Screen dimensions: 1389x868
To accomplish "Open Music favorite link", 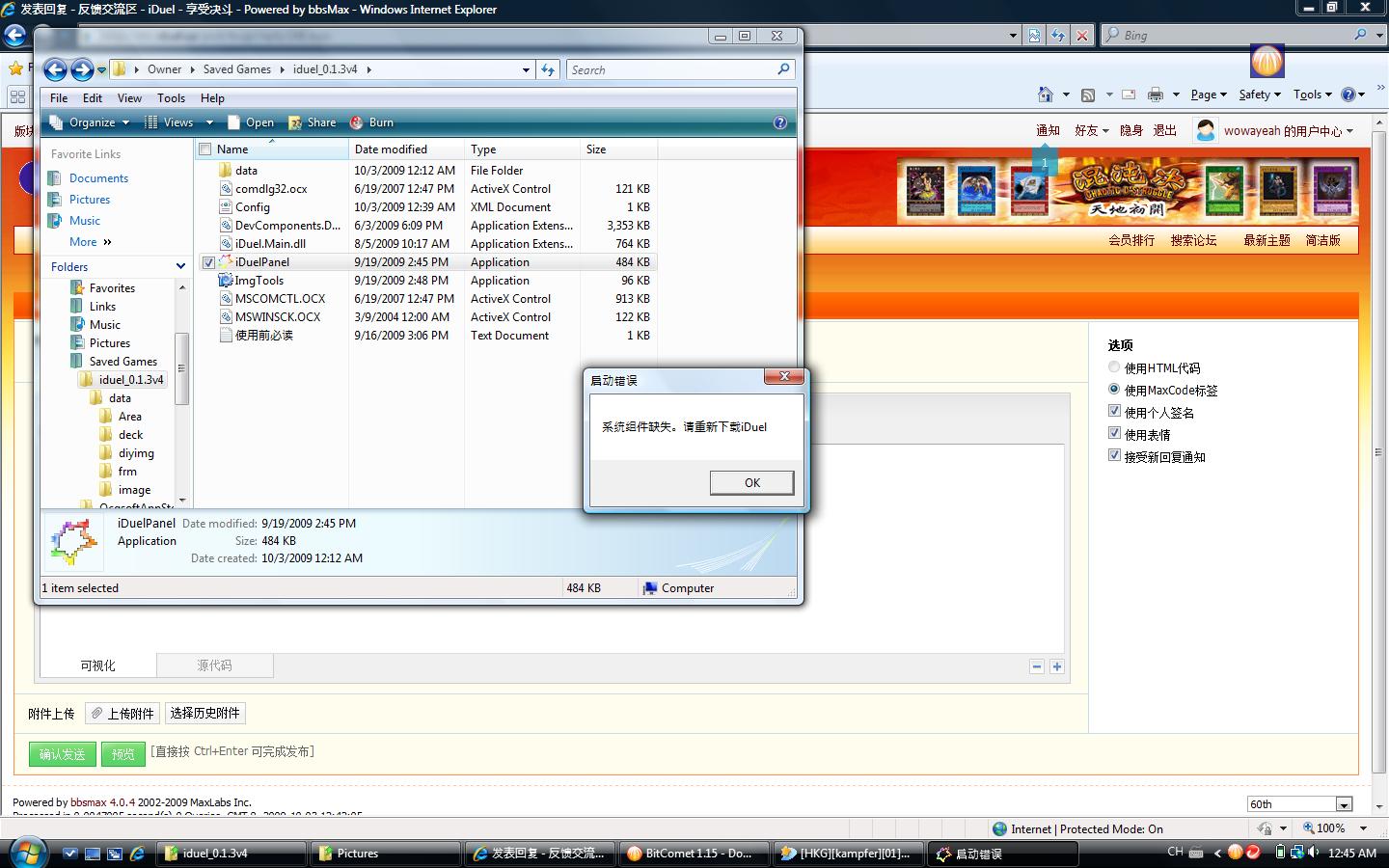I will click(x=85, y=221).
